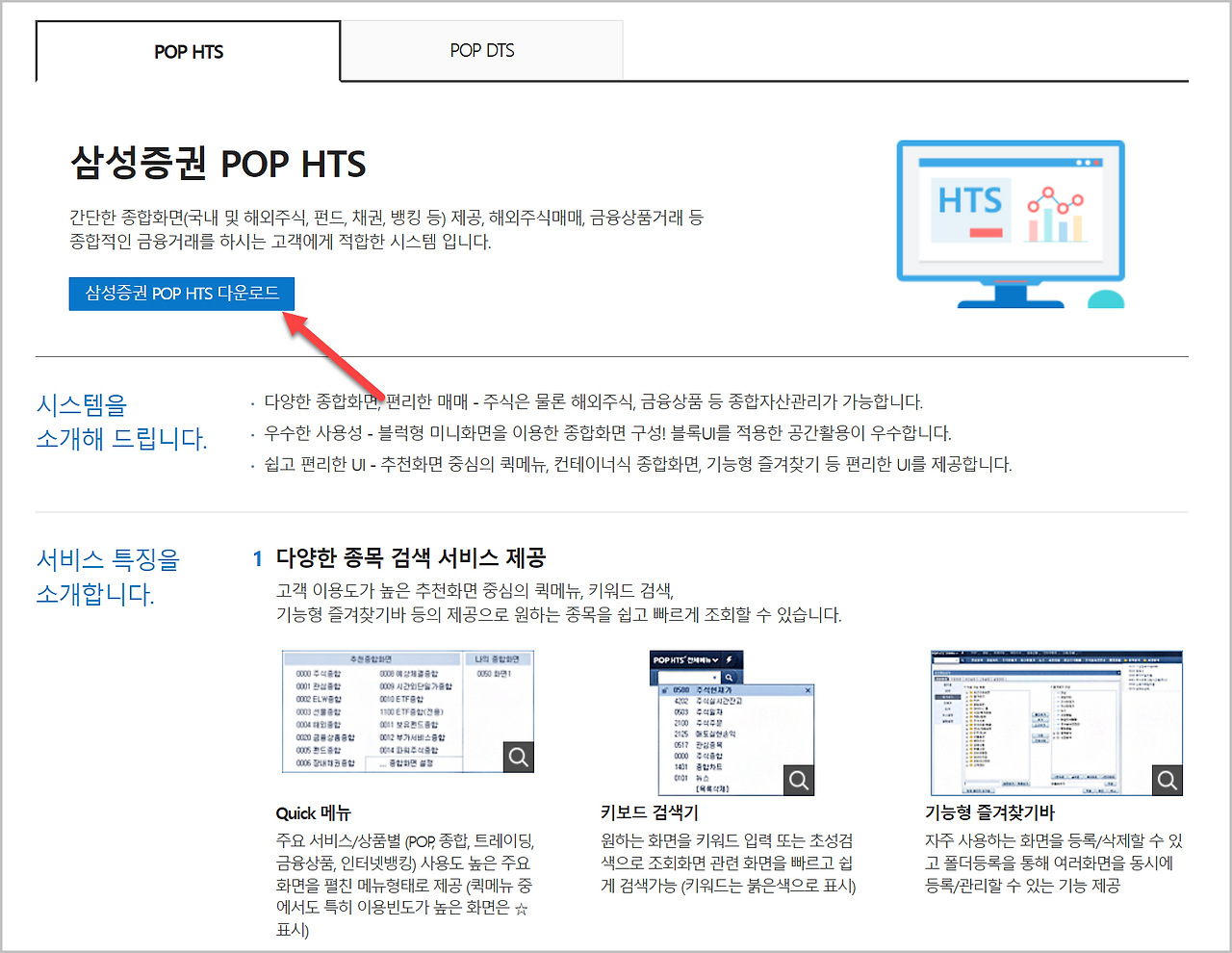Click 삼성증권 POP HTS 다운로드 button
This screenshot has height=953, width=1232.
[182, 294]
